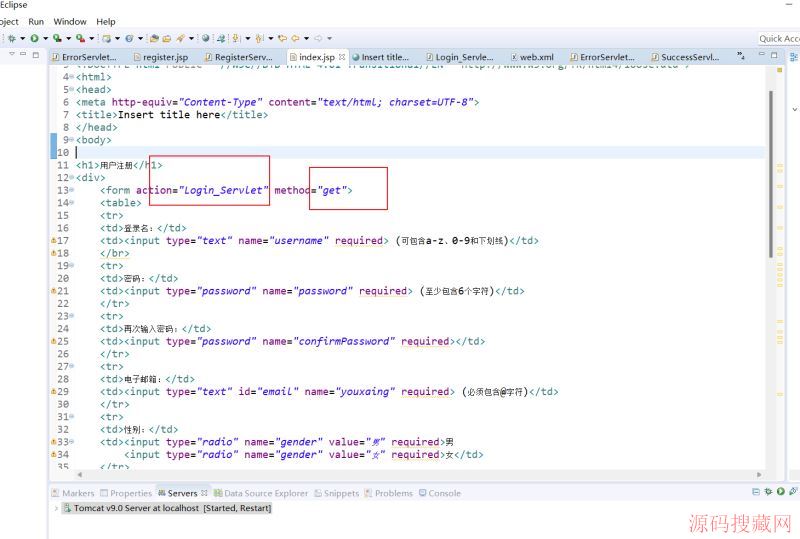This screenshot has width=800, height=539.
Task: Open the External Tools dropdown arrow
Action: click(91, 38)
